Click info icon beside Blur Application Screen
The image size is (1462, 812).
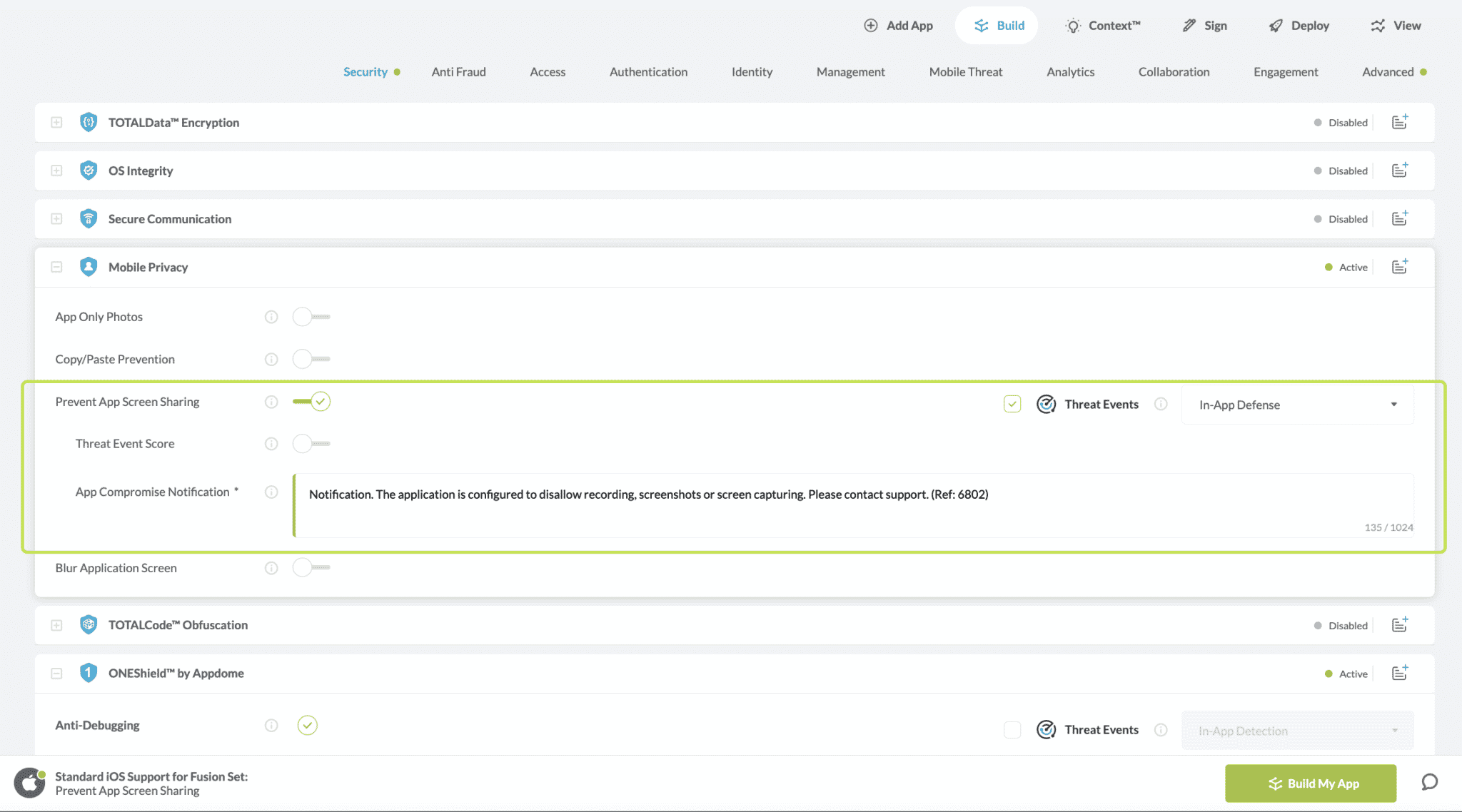[271, 568]
